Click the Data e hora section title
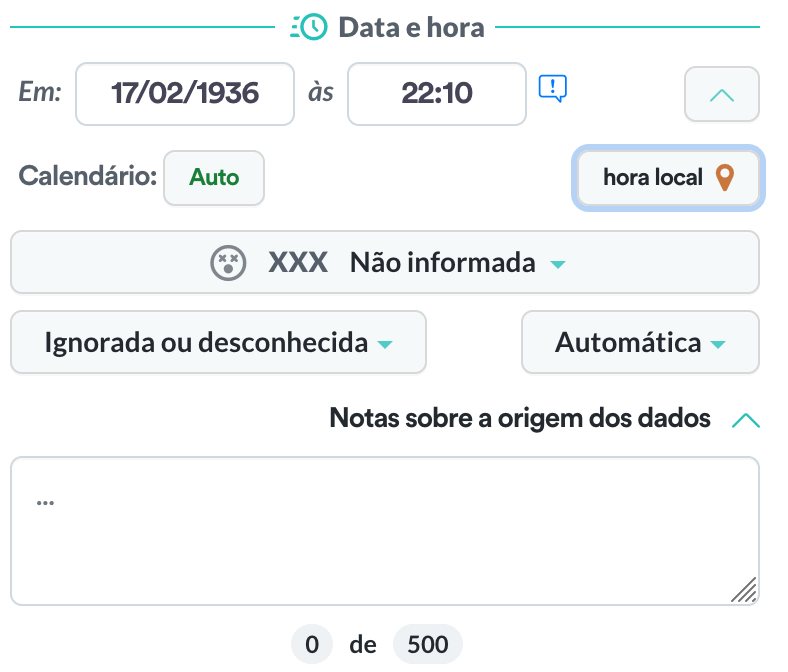Image resolution: width=788 pixels, height=672 pixels. (411, 27)
